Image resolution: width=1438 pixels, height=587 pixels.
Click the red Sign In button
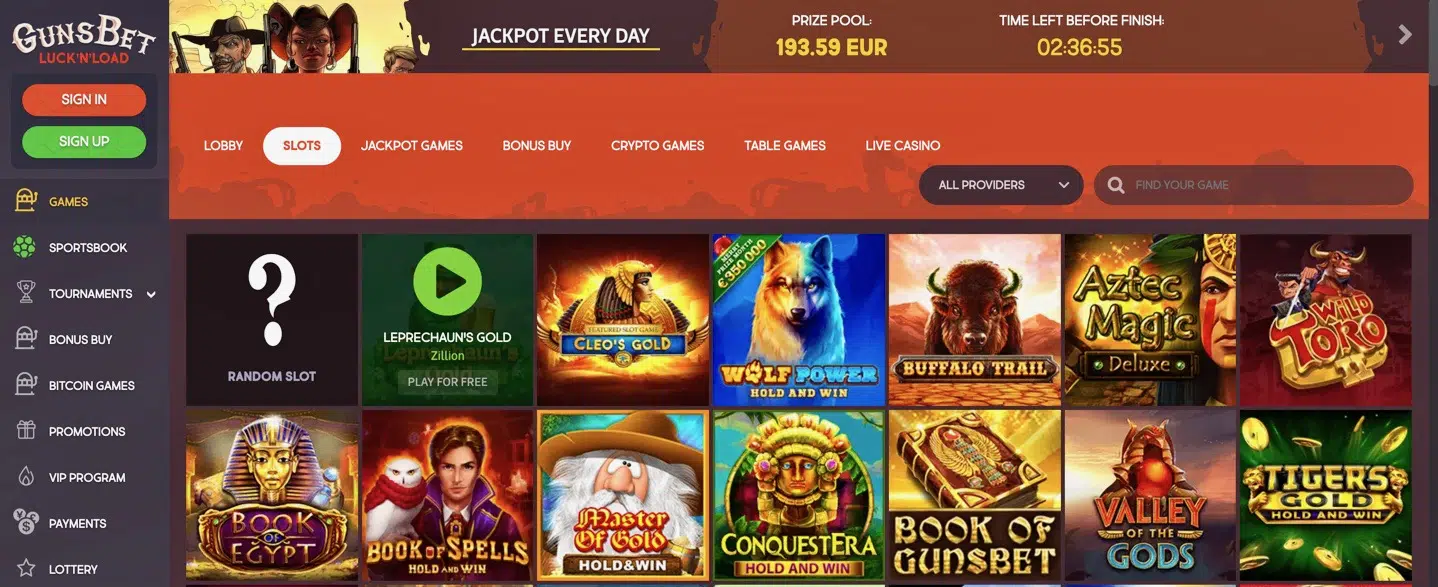pos(84,100)
